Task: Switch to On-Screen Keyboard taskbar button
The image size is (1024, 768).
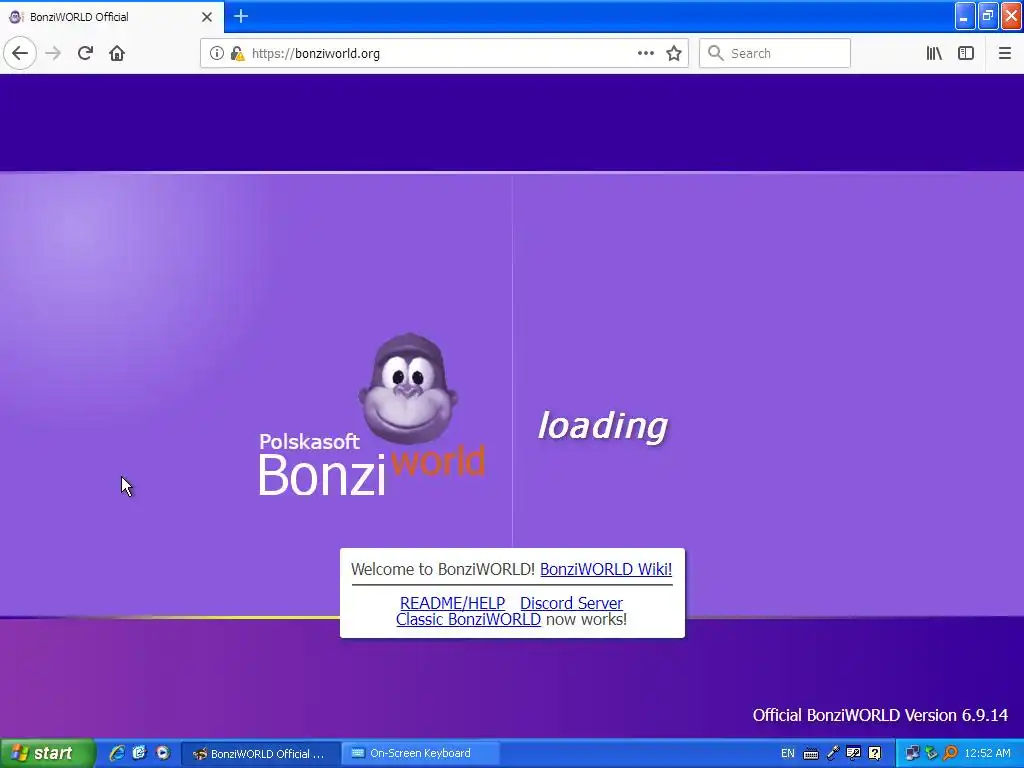Action: point(421,754)
